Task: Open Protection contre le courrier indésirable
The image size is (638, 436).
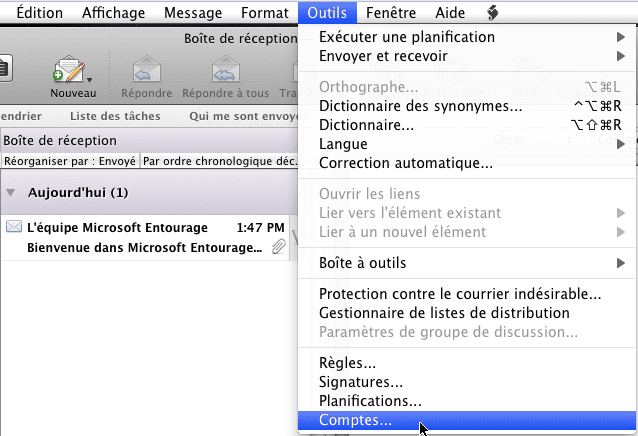Action: [x=467, y=294]
